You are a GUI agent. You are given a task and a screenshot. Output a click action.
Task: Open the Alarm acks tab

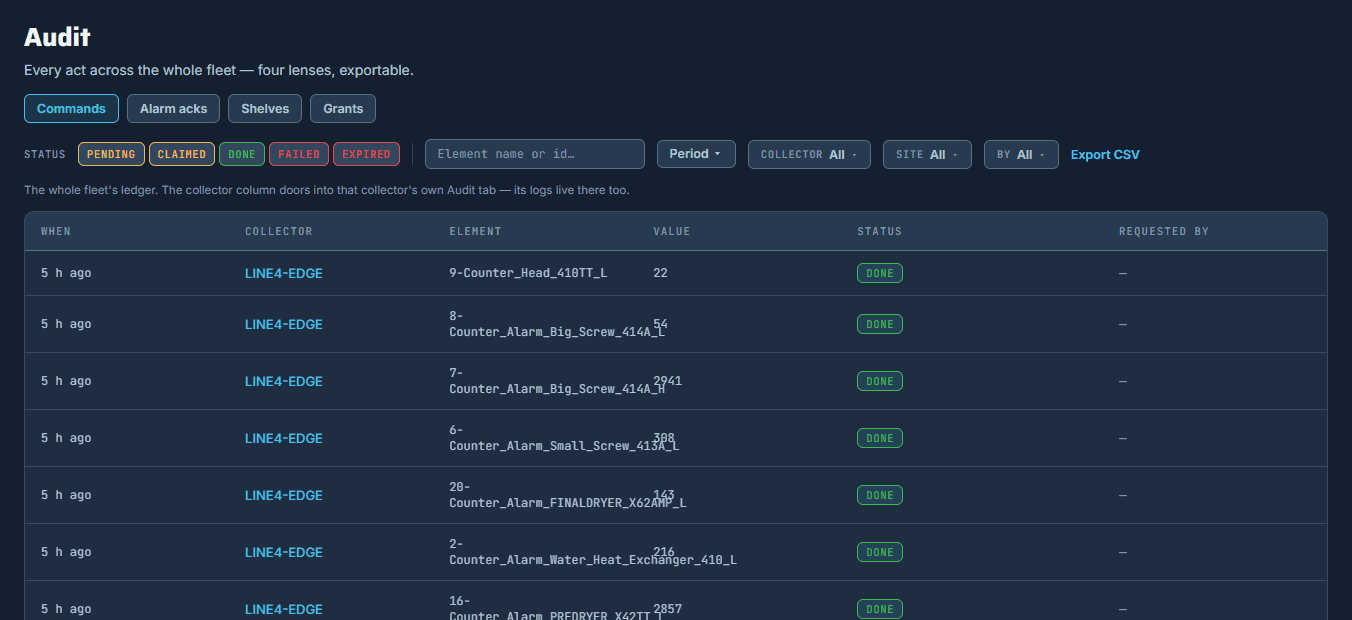[173, 108]
